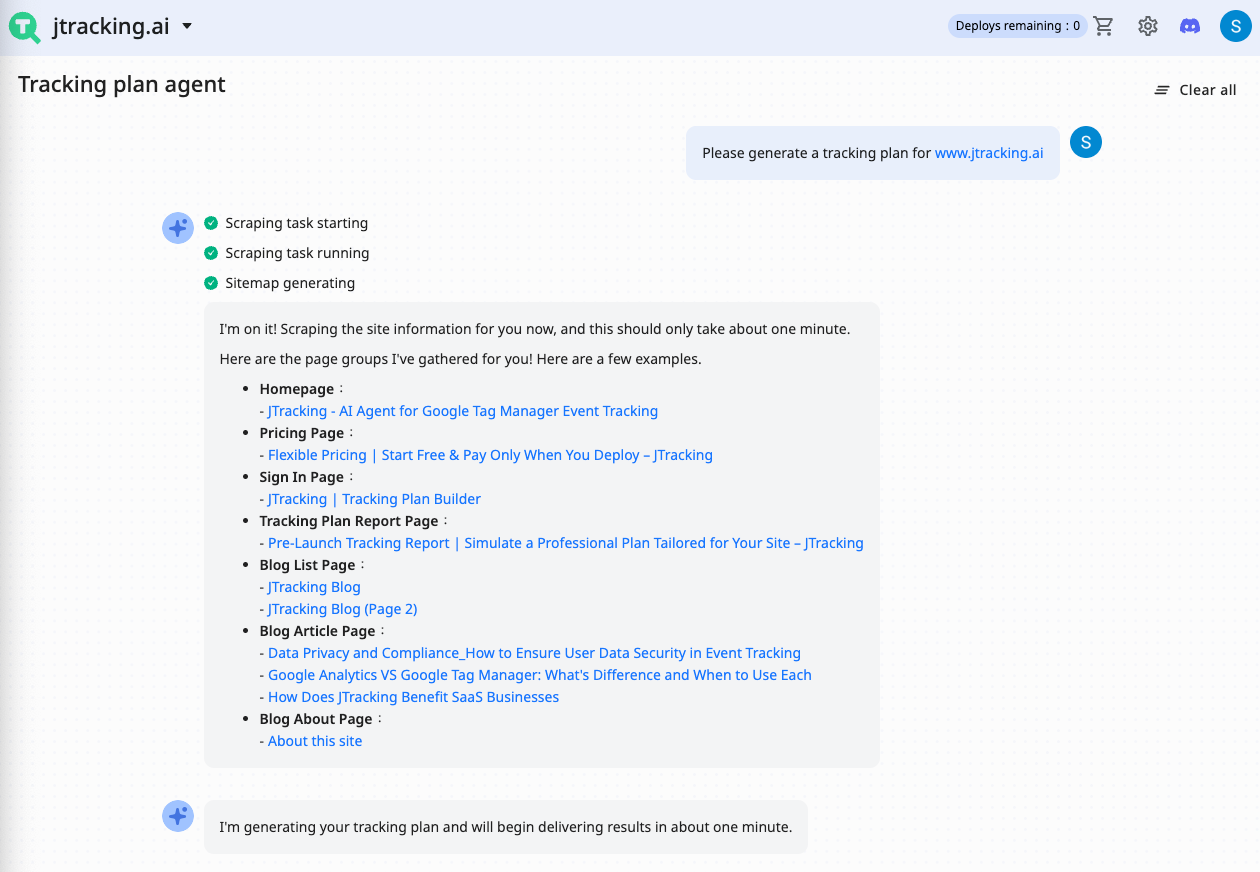This screenshot has width=1260, height=872.
Task: Open the About this site link
Action: coord(315,741)
